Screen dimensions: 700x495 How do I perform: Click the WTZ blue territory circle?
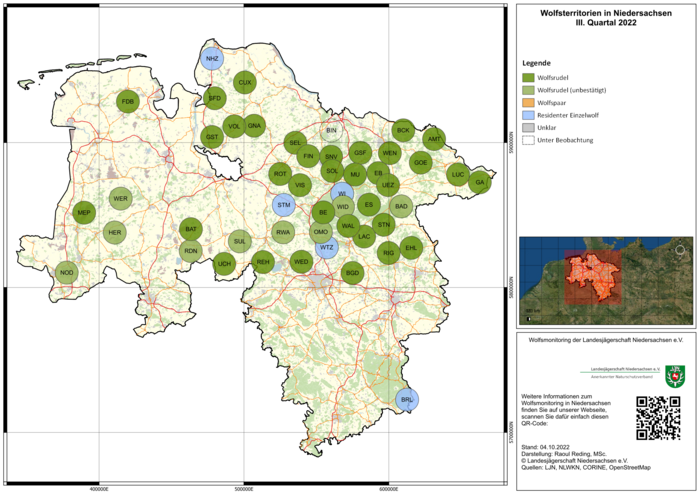coord(327,247)
